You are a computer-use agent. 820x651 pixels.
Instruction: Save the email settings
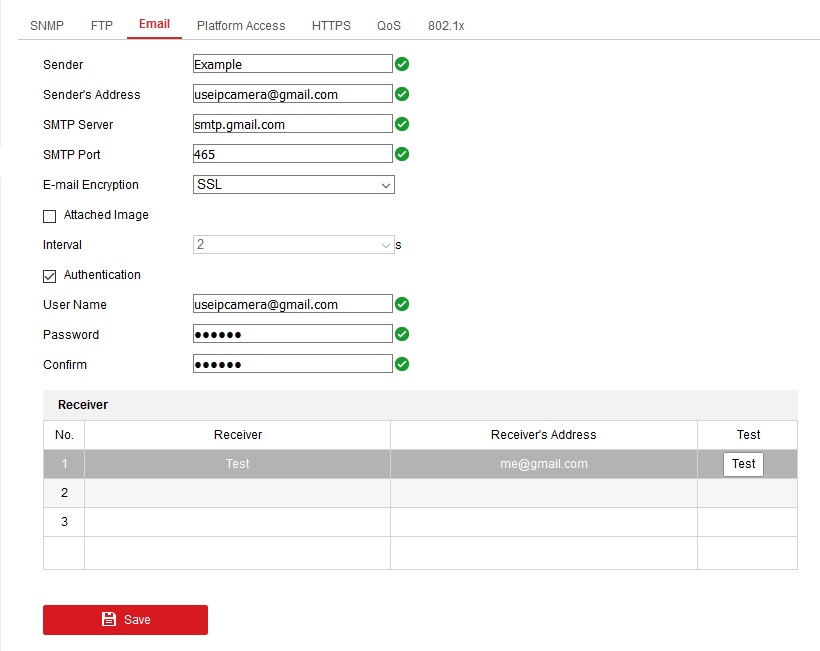(126, 620)
